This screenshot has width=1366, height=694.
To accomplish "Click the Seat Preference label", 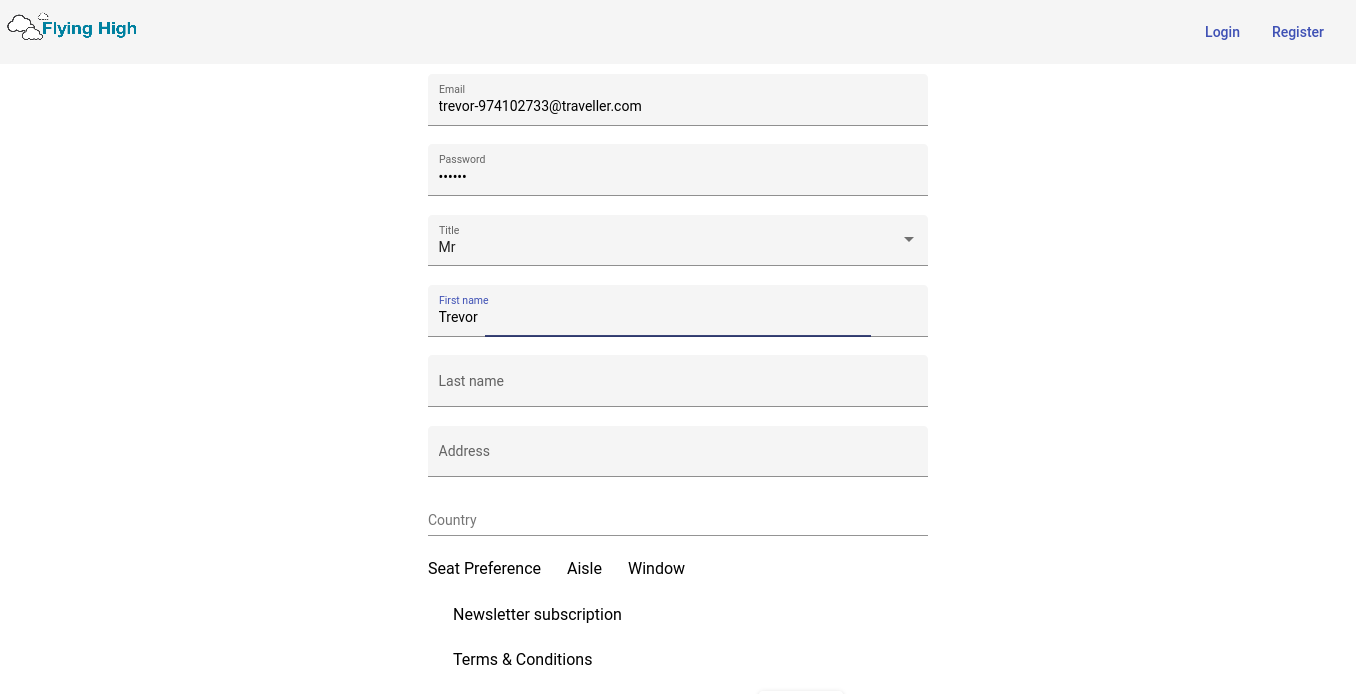I will click(484, 568).
